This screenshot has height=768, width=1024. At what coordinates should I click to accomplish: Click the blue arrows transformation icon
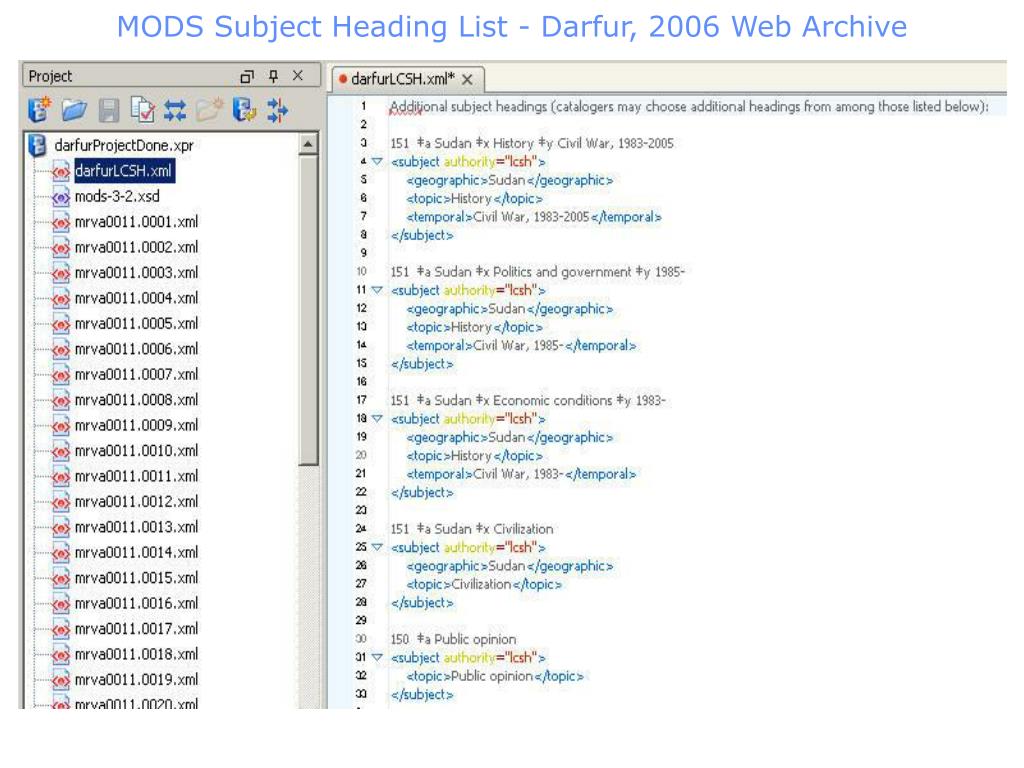click(175, 110)
